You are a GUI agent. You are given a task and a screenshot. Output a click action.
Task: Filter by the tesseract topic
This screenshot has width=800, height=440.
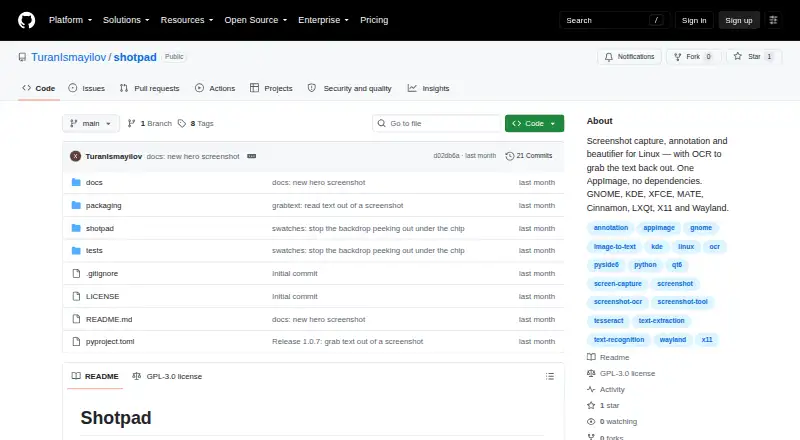pyautogui.click(x=609, y=321)
